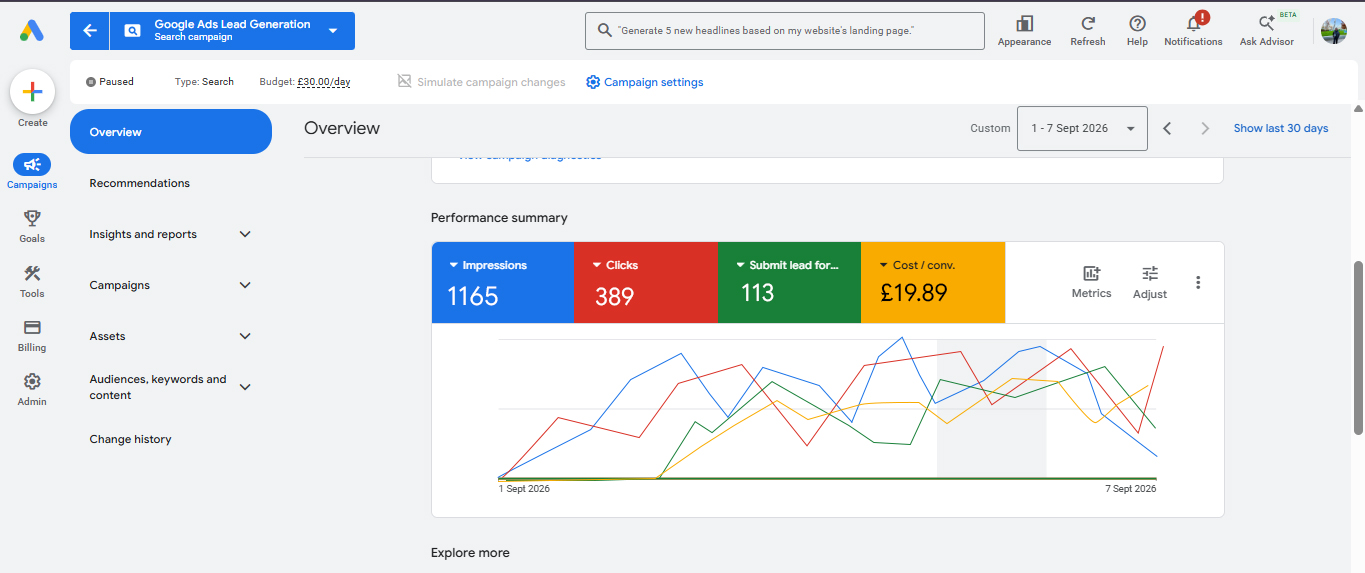This screenshot has width=1365, height=573.
Task: Click the Google Ads logo
Action: (x=31, y=31)
